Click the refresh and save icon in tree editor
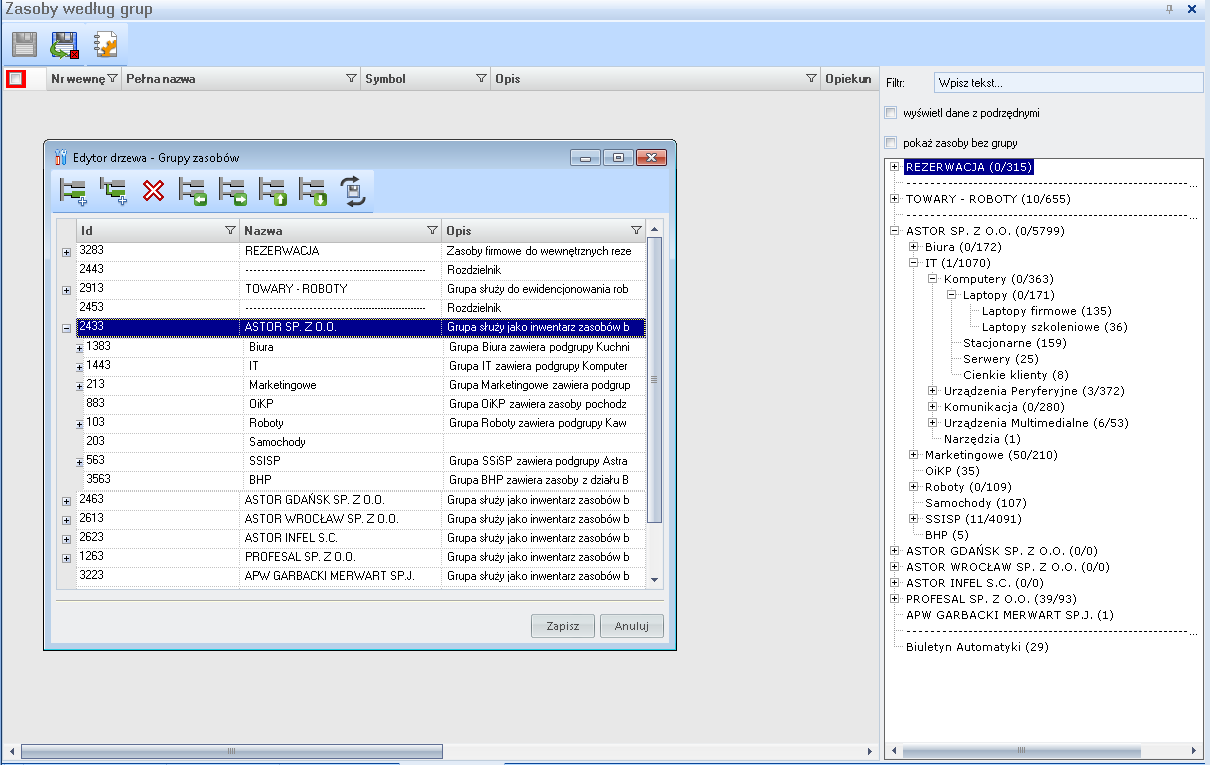The image size is (1210, 765). (354, 190)
